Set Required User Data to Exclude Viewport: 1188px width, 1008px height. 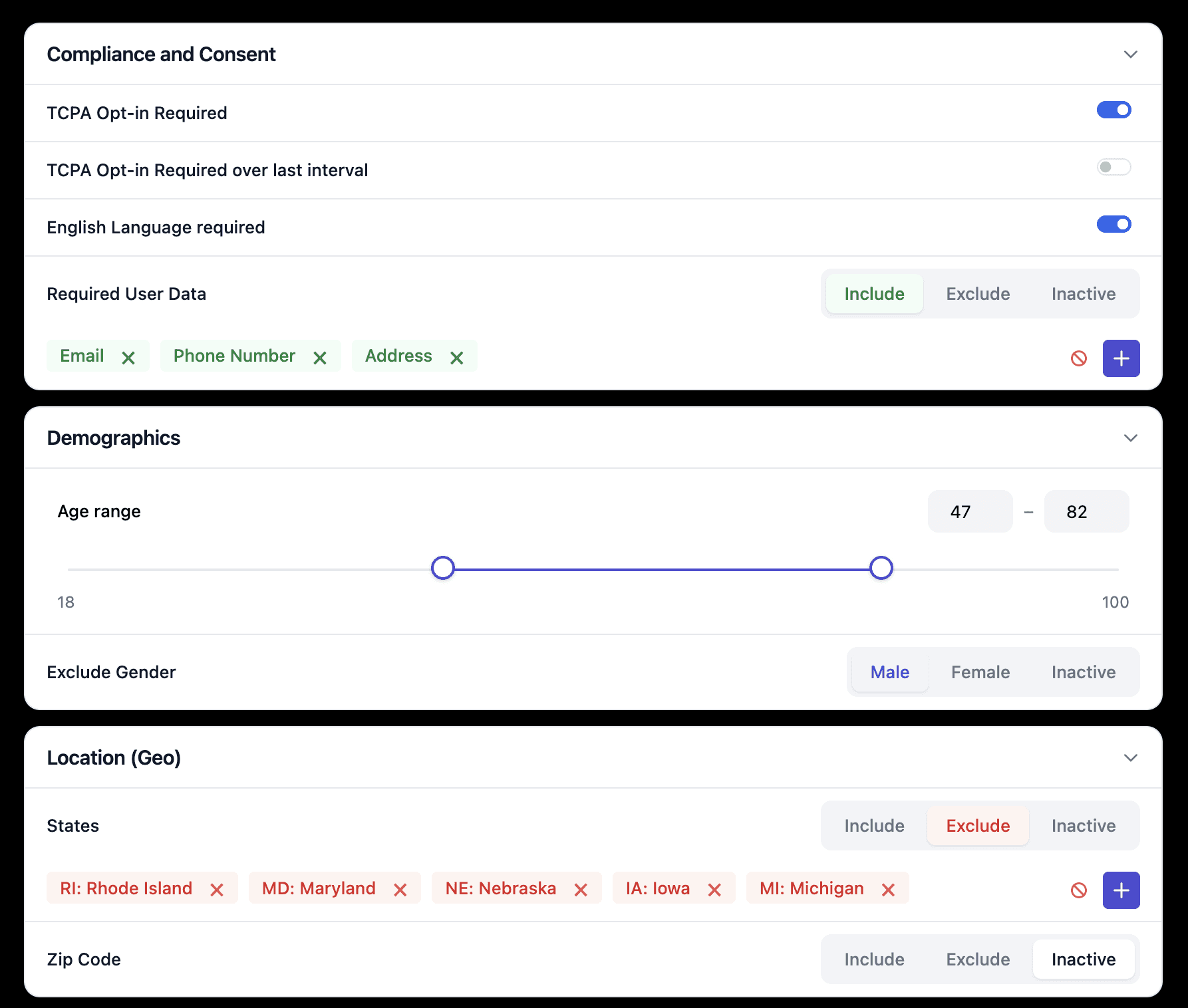click(978, 294)
